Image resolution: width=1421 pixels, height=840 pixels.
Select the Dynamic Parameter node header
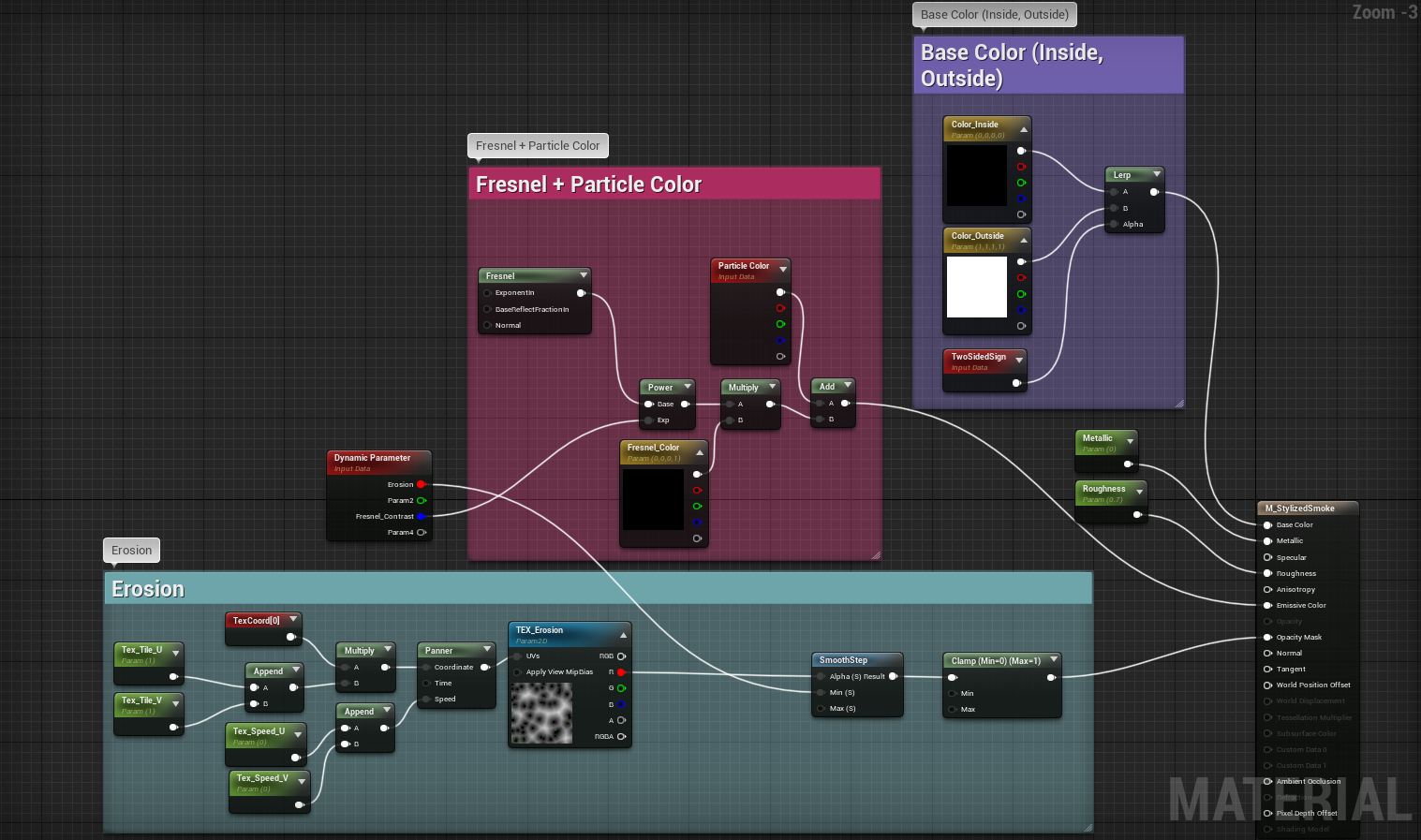pyautogui.click(x=378, y=463)
